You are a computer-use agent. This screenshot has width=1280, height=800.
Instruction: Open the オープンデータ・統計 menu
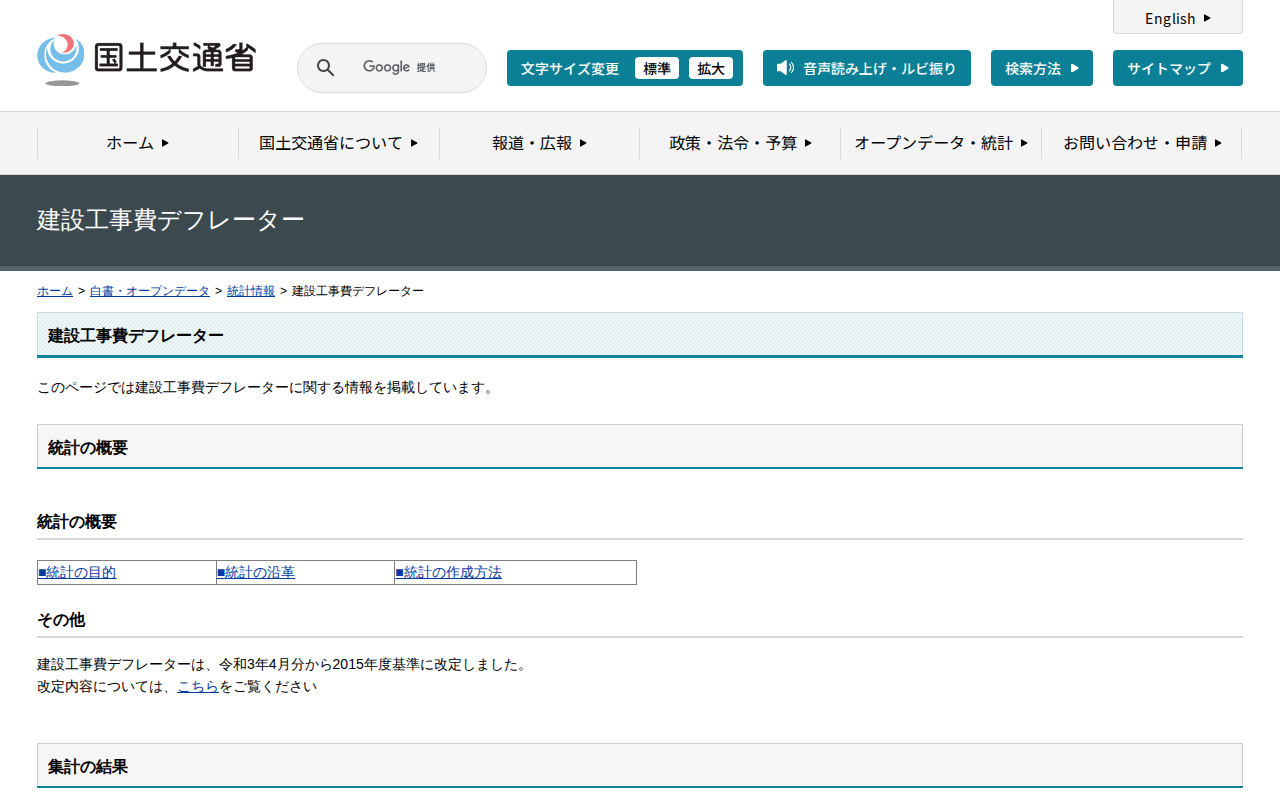click(x=941, y=143)
